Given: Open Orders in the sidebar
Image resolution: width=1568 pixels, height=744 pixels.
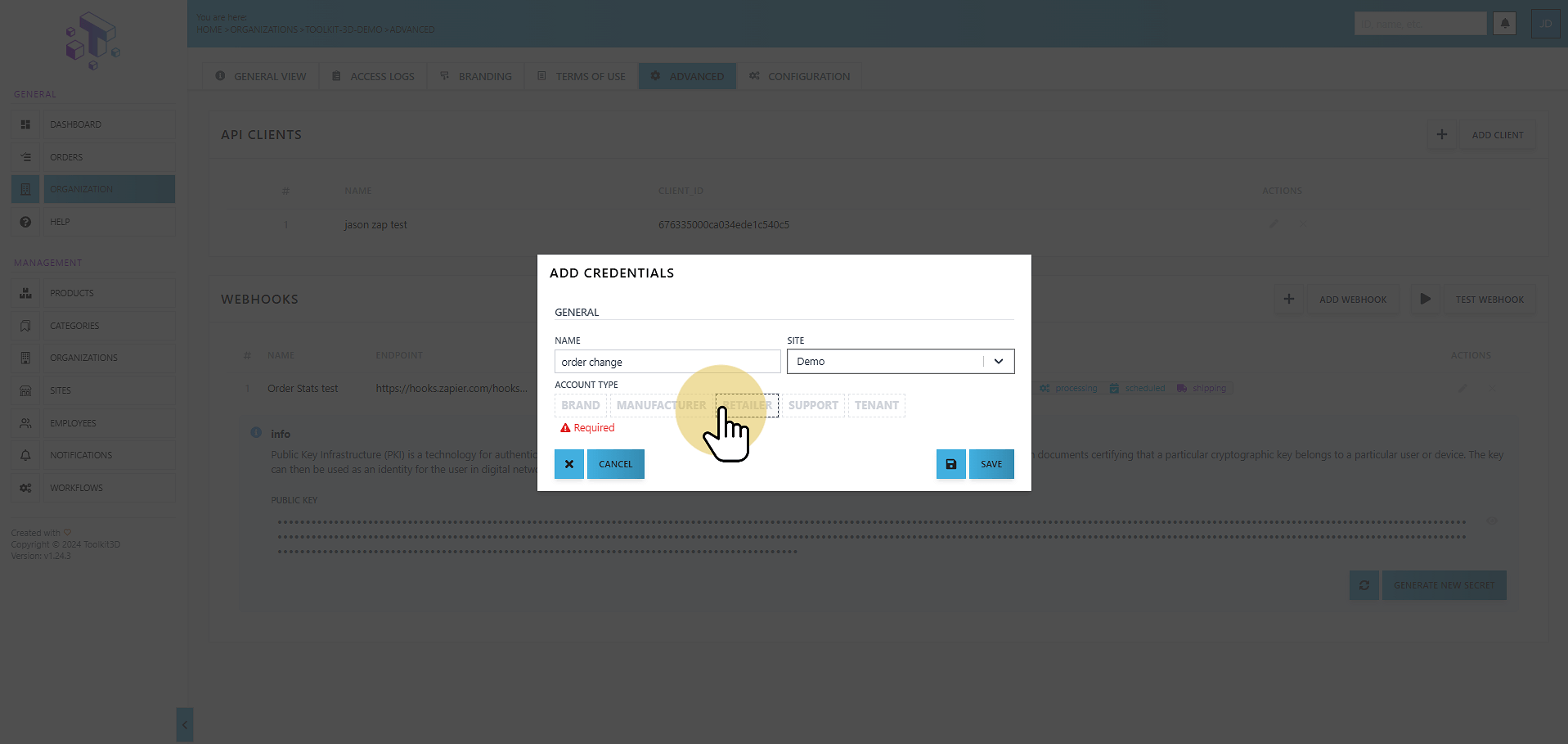Looking at the screenshot, I should click(x=109, y=157).
